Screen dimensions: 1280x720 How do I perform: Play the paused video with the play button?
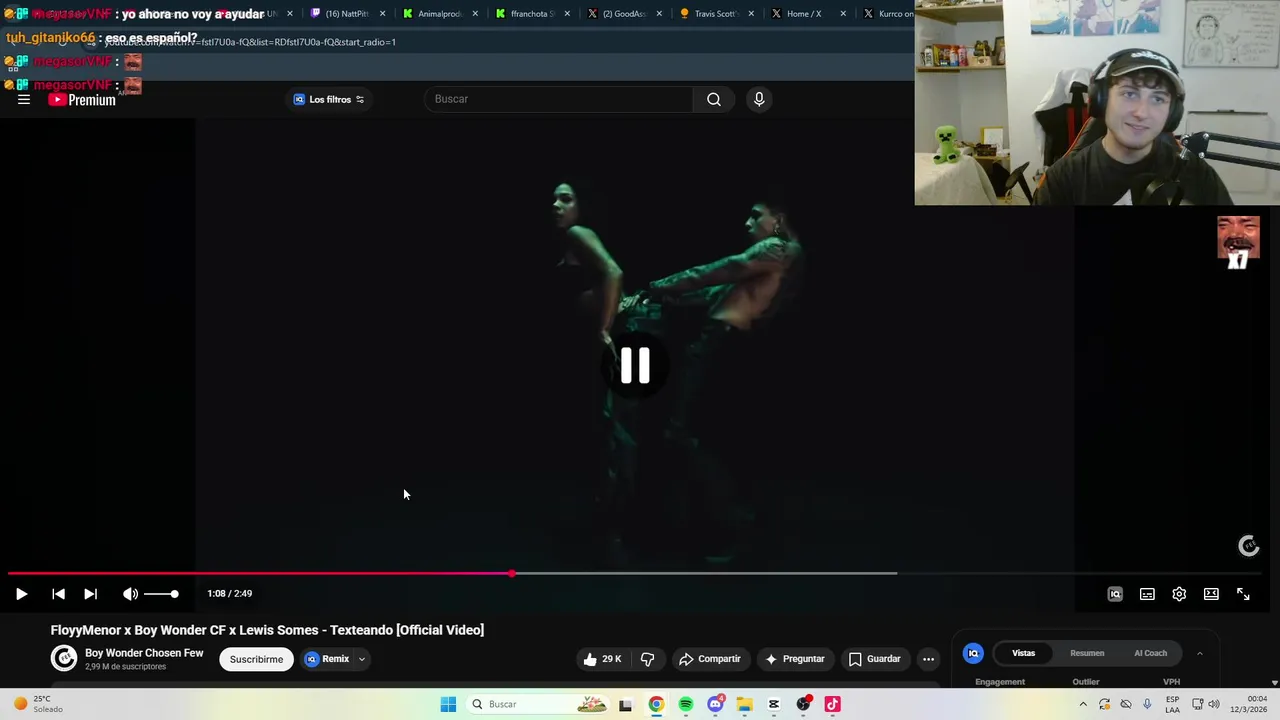(21, 594)
